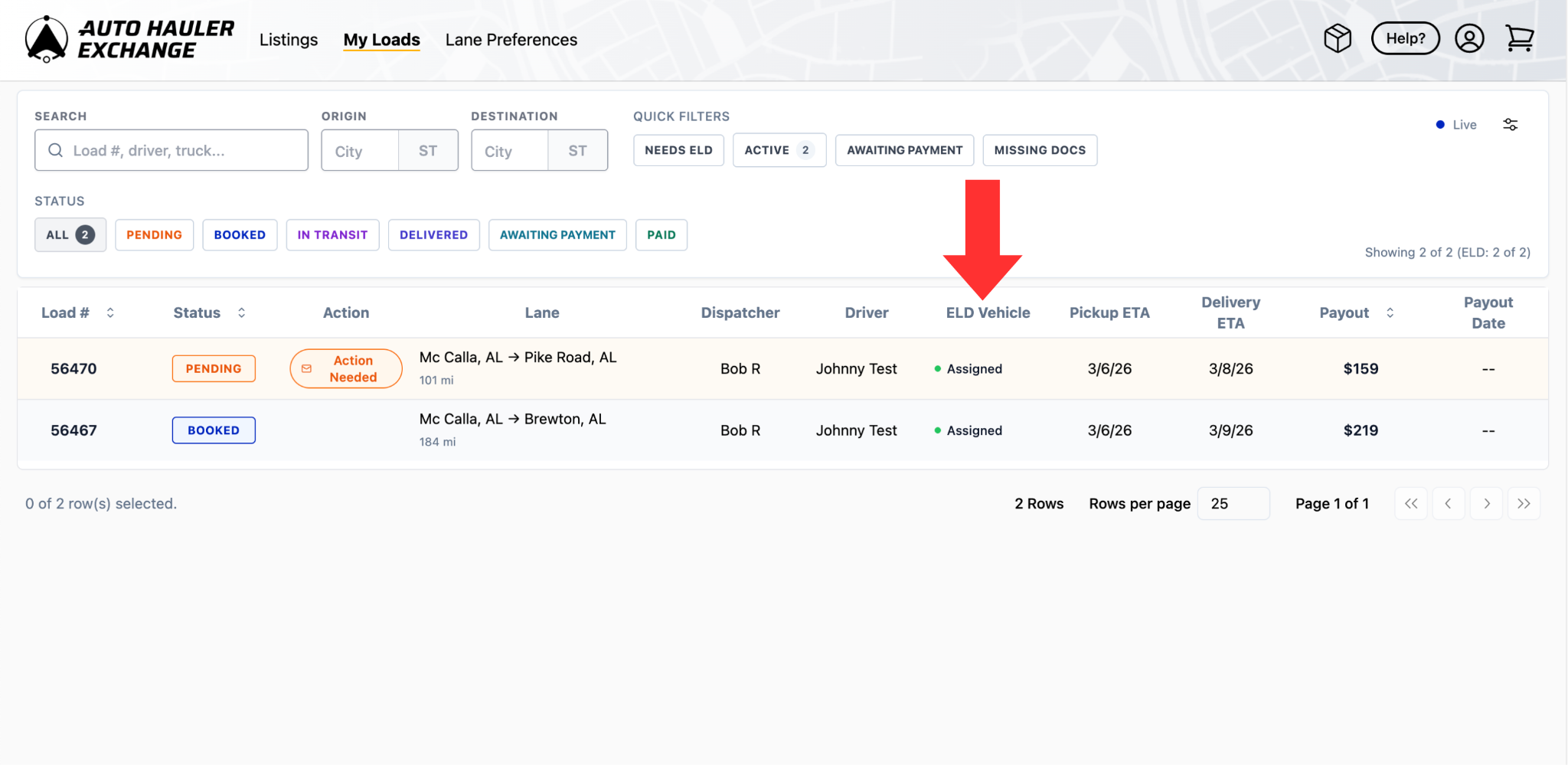Image resolution: width=1568 pixels, height=765 pixels.
Task: Sort table by Load # column
Action: click(110, 312)
